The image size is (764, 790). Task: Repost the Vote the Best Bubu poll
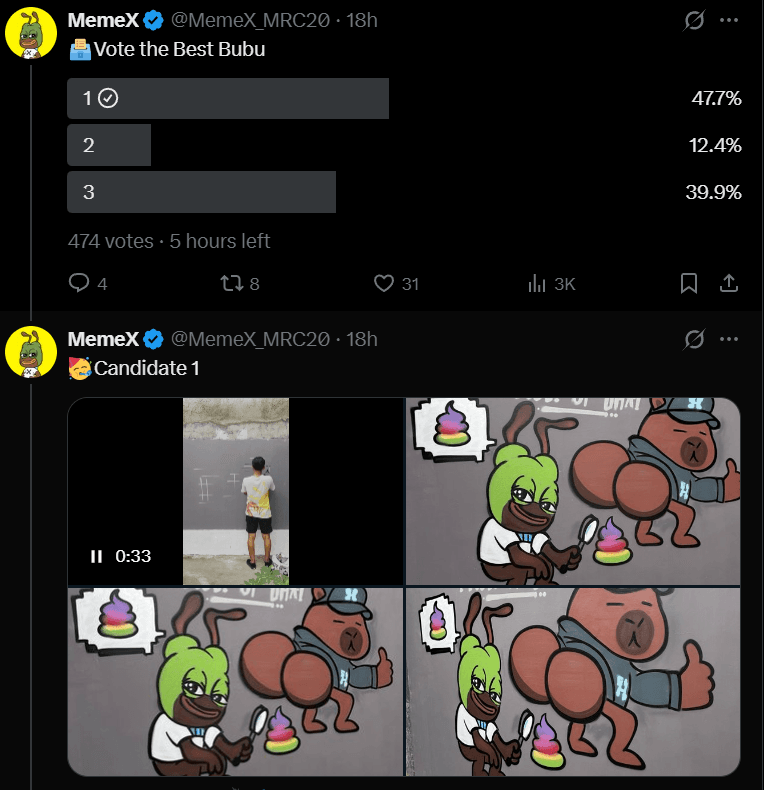(x=229, y=284)
